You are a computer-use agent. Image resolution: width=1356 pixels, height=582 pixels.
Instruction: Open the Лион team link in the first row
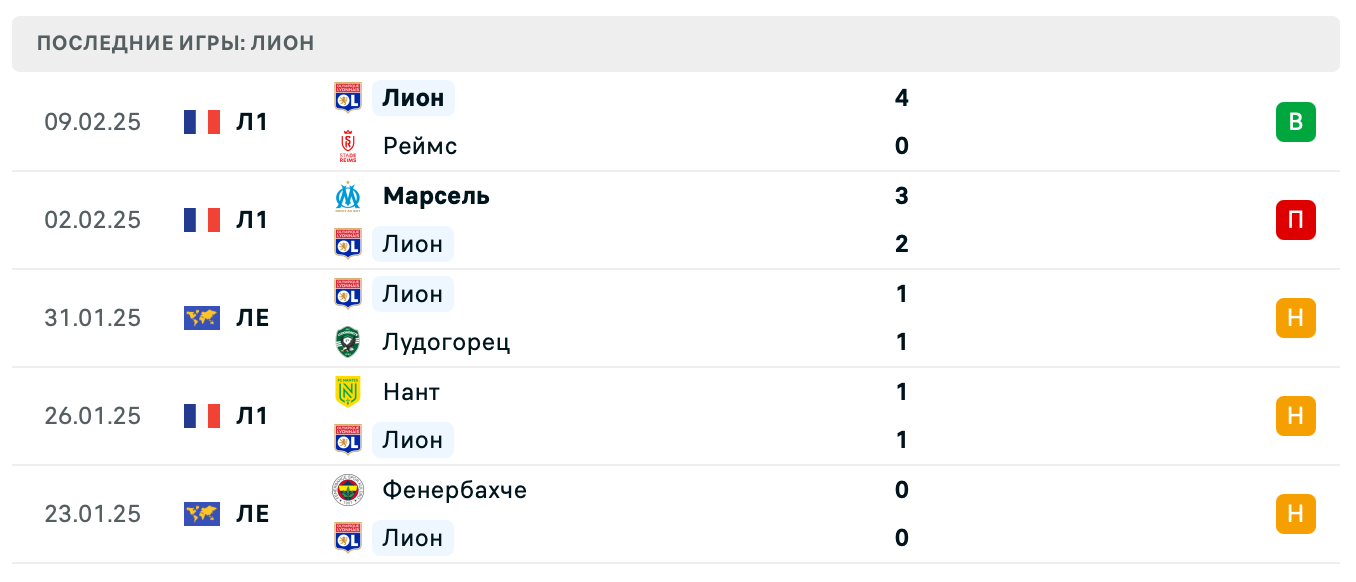tap(412, 98)
